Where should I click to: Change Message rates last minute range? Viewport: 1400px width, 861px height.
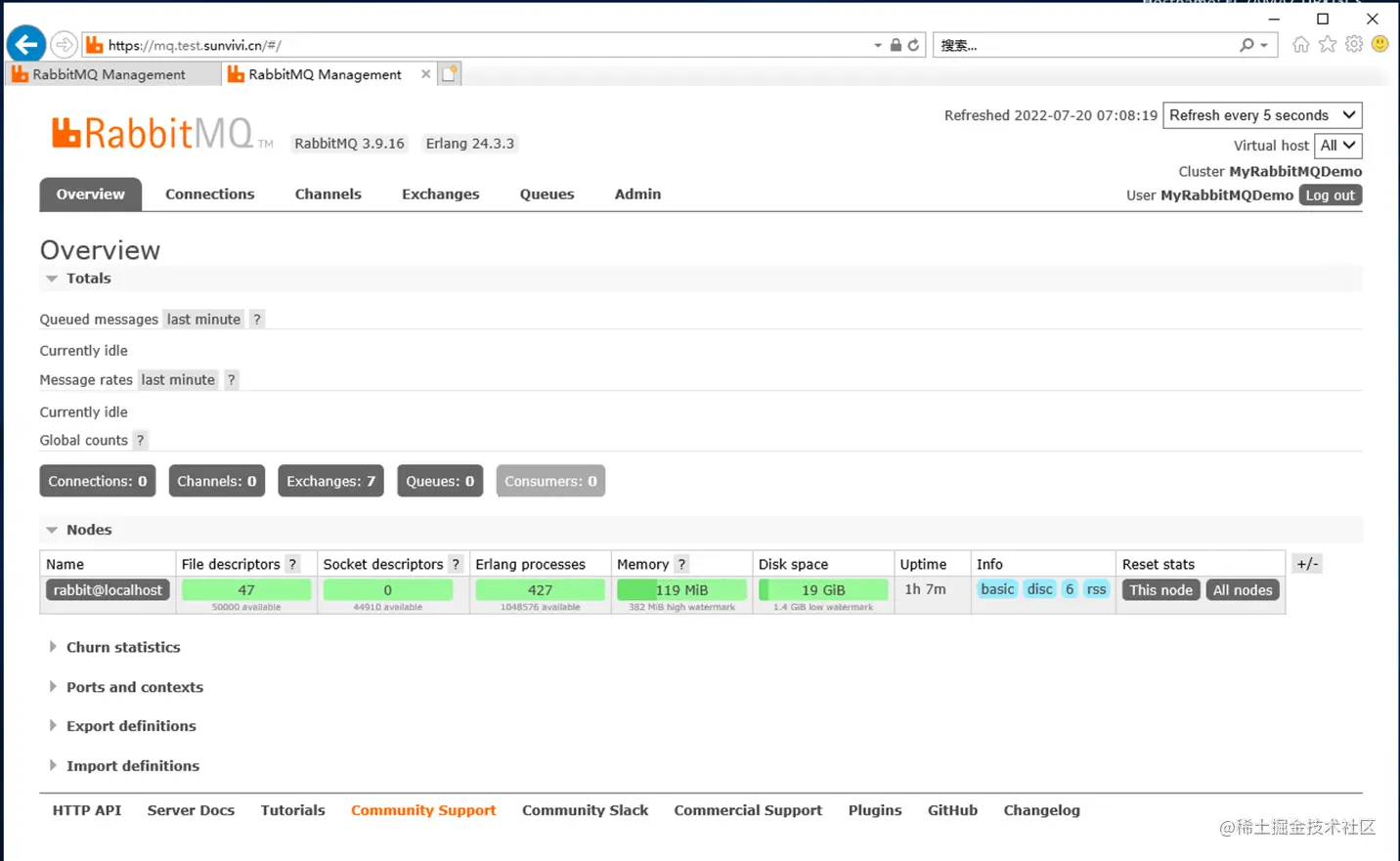click(x=178, y=380)
